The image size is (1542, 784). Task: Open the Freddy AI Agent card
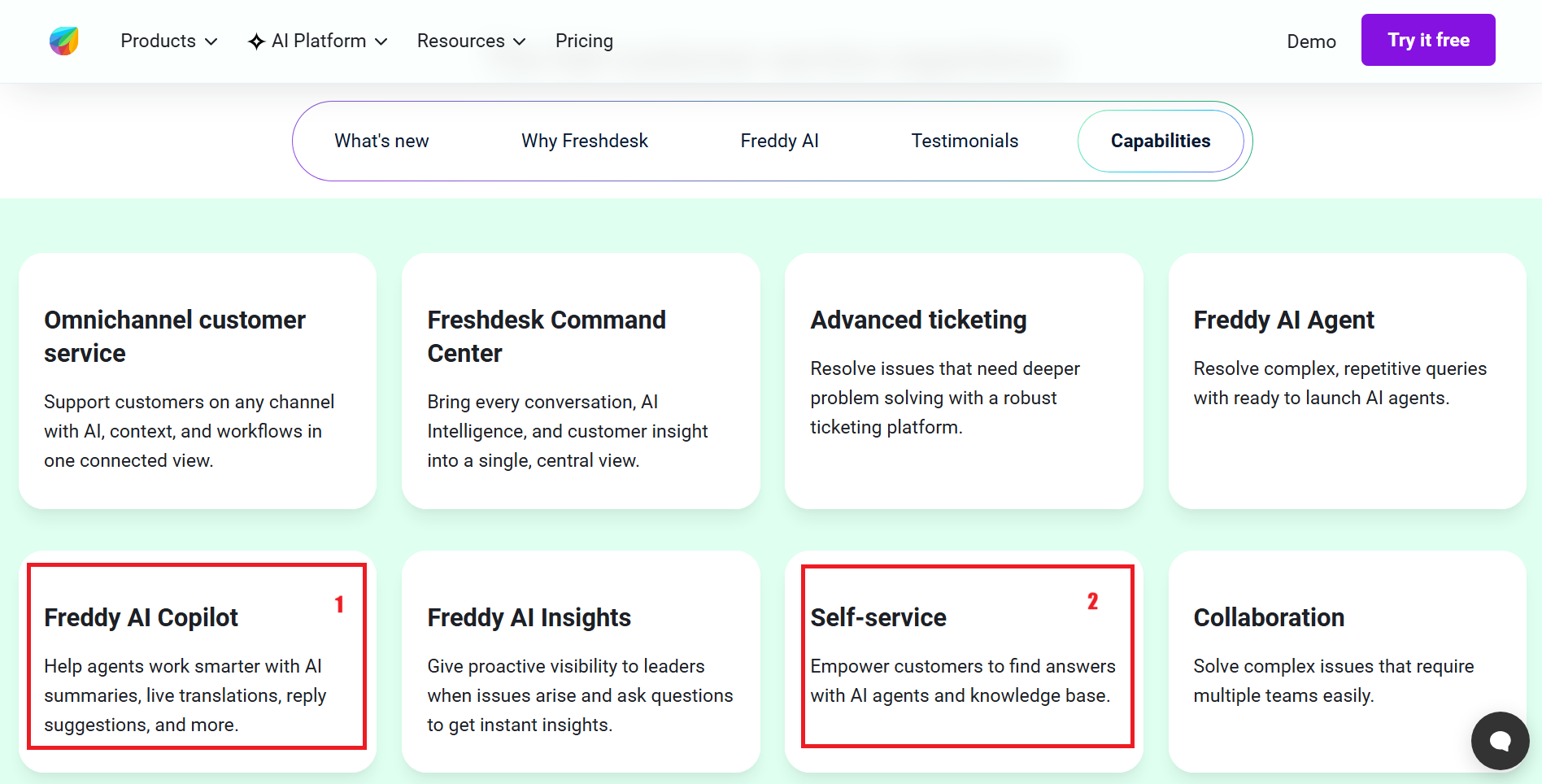click(x=1347, y=381)
